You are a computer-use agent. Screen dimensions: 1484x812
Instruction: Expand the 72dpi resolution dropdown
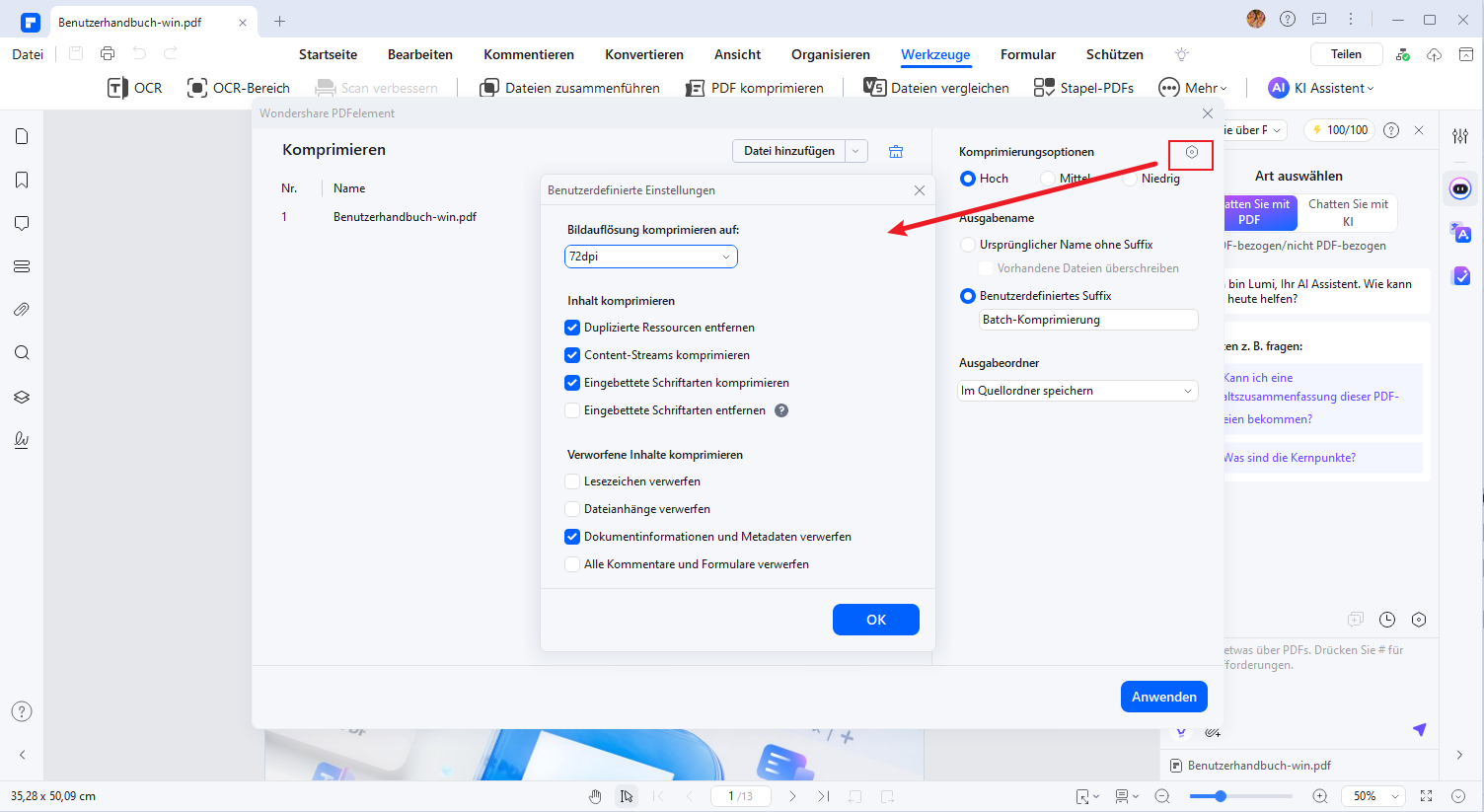coord(651,257)
